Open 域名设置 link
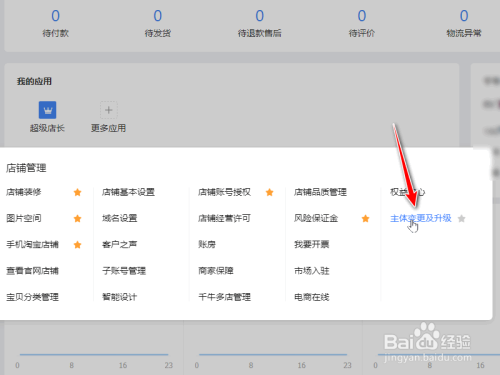Image resolution: width=500 pixels, height=375 pixels. click(120, 218)
